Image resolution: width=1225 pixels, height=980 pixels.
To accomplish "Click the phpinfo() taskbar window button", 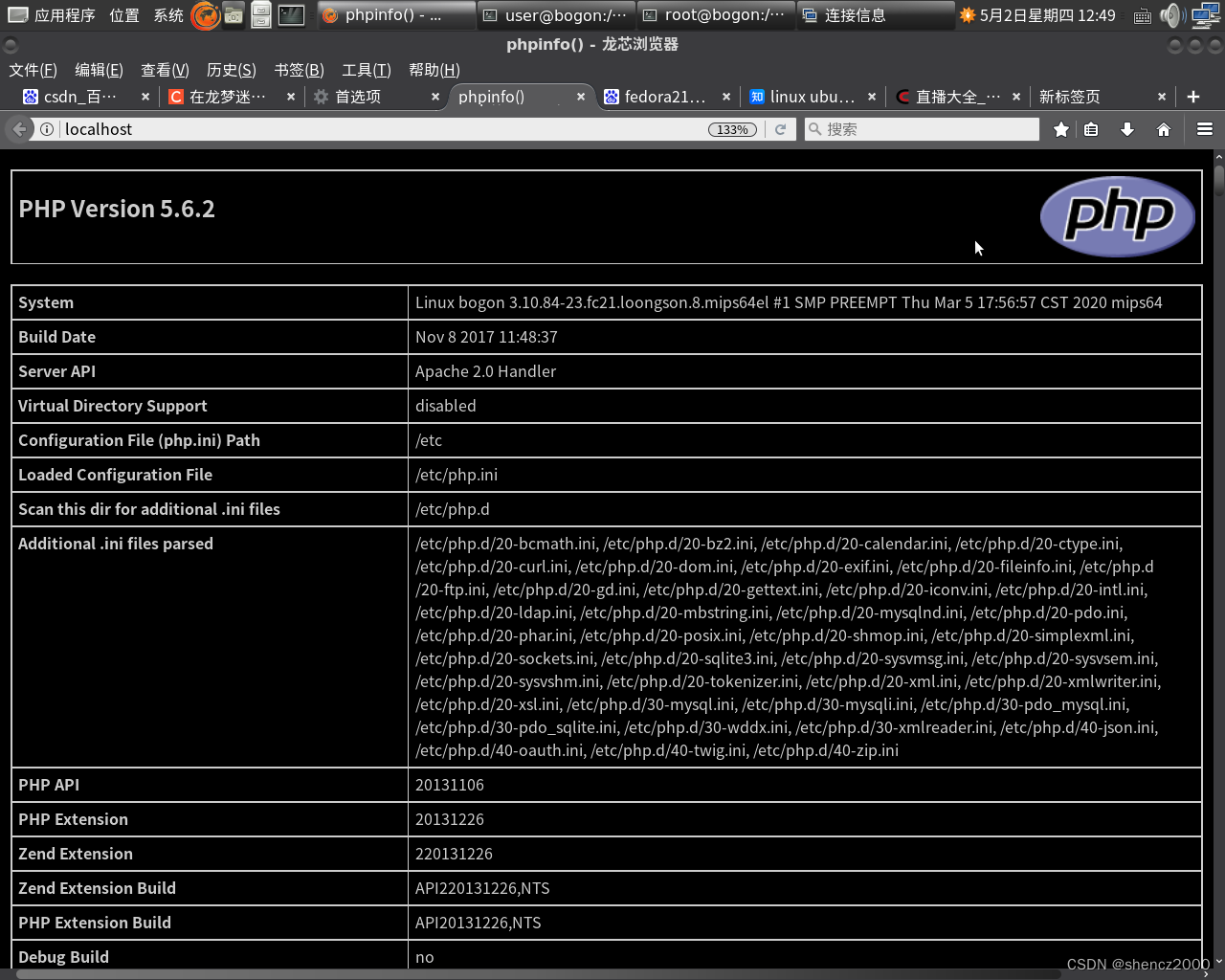I will pos(396,15).
